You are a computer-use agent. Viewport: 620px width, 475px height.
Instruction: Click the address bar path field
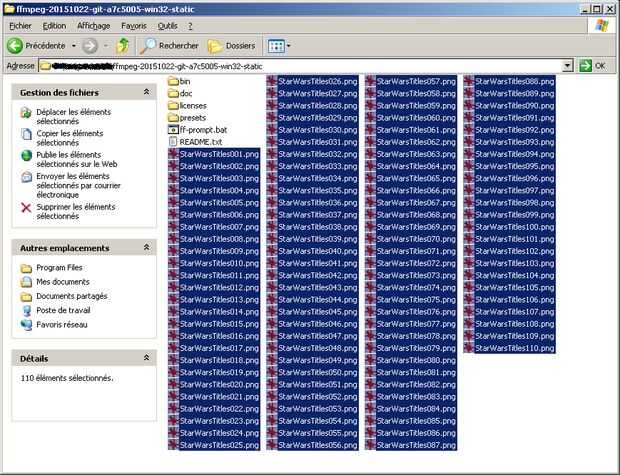click(301, 66)
